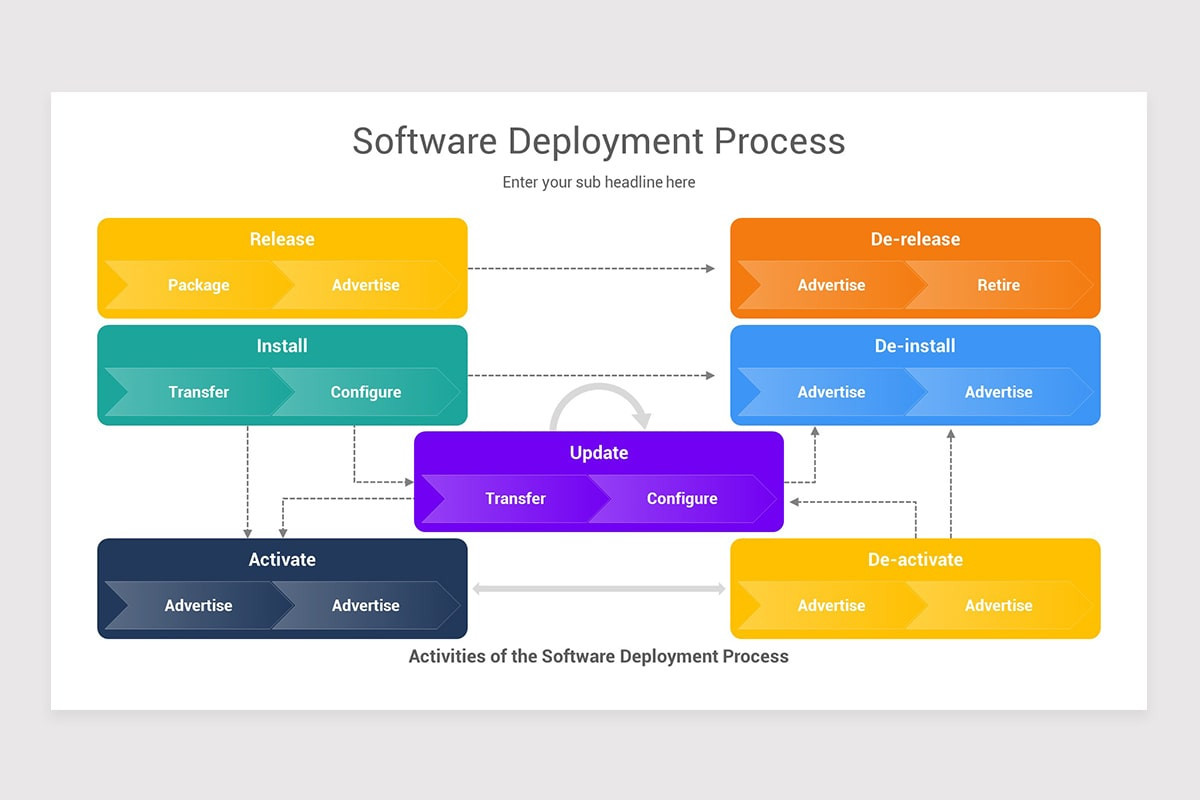Select the Configure arrow in Update block
This screenshot has width=1200, height=800.
pyautogui.click(x=681, y=499)
